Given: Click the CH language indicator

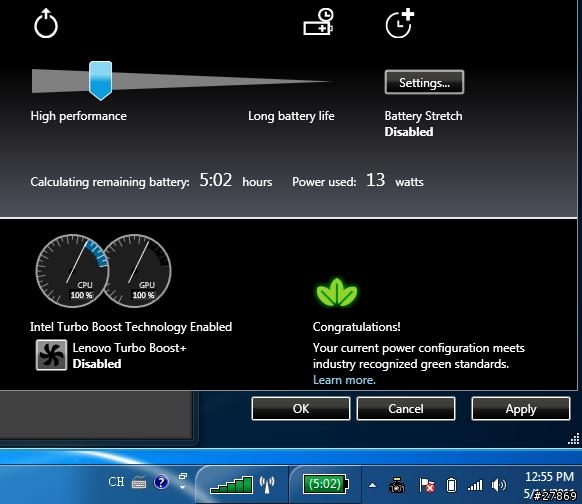Looking at the screenshot, I should [x=116, y=481].
